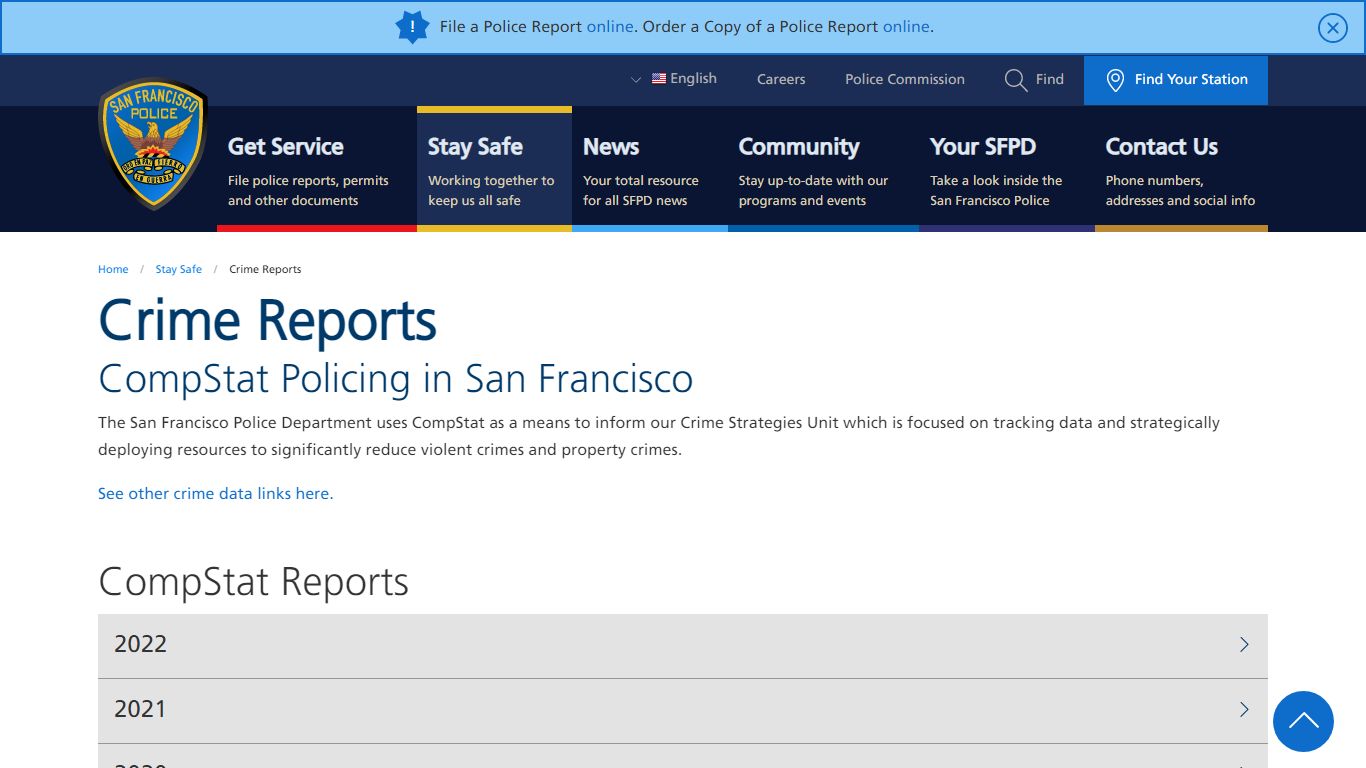This screenshot has width=1366, height=768.
Task: Select English language option
Action: point(693,78)
